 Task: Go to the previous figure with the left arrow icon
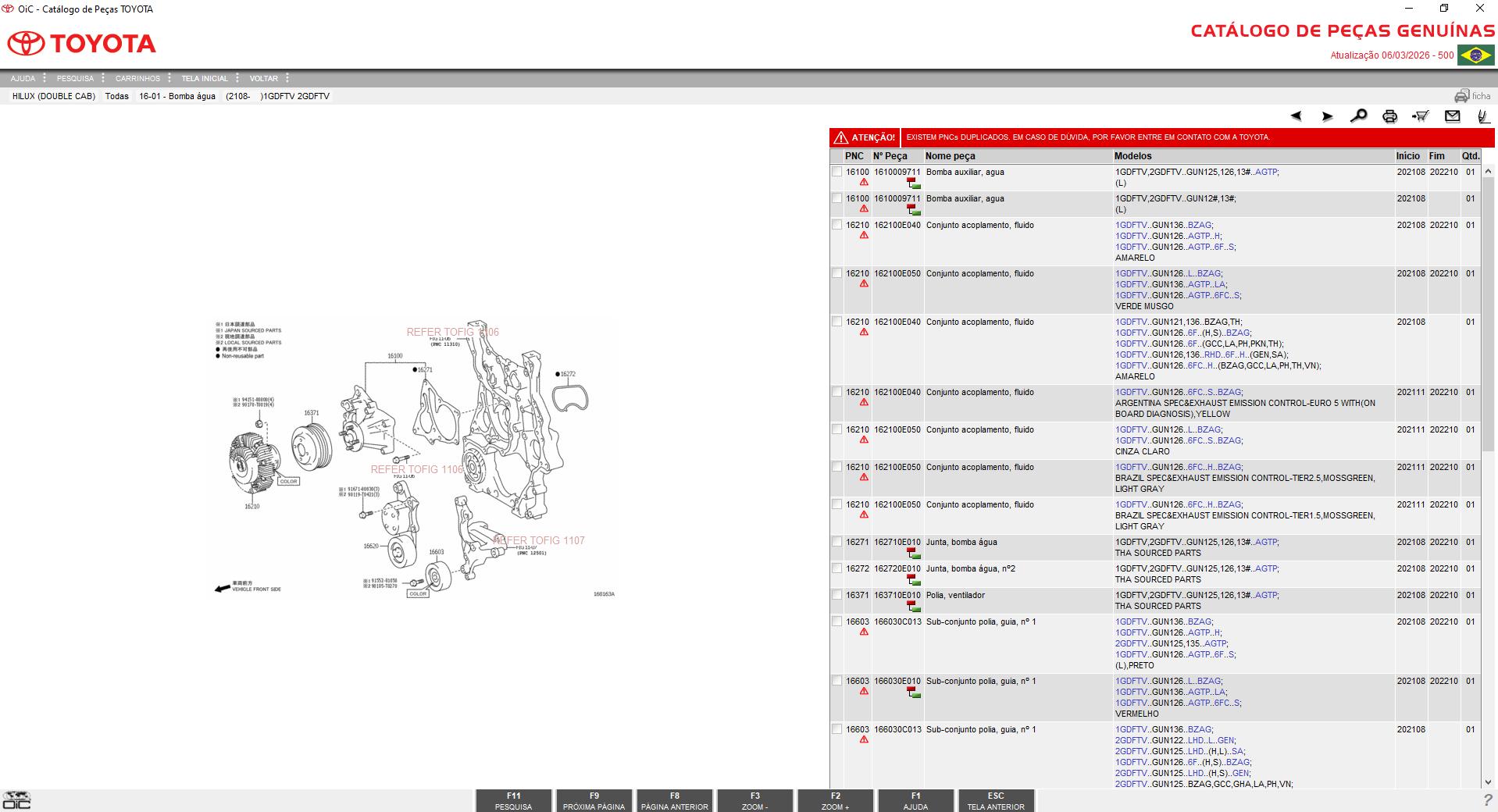[1296, 116]
